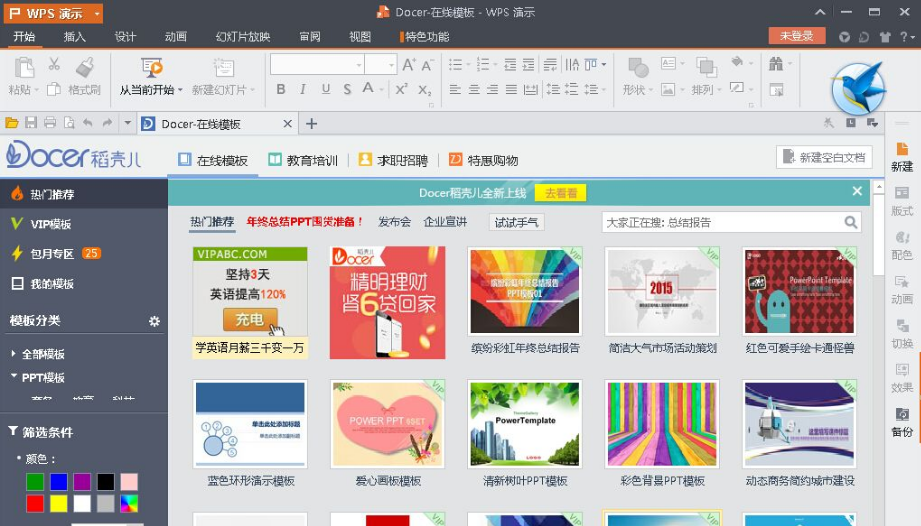Open the WPS 演示 application menu dropdown
Image resolution: width=921 pixels, height=526 pixels.
[98, 13]
